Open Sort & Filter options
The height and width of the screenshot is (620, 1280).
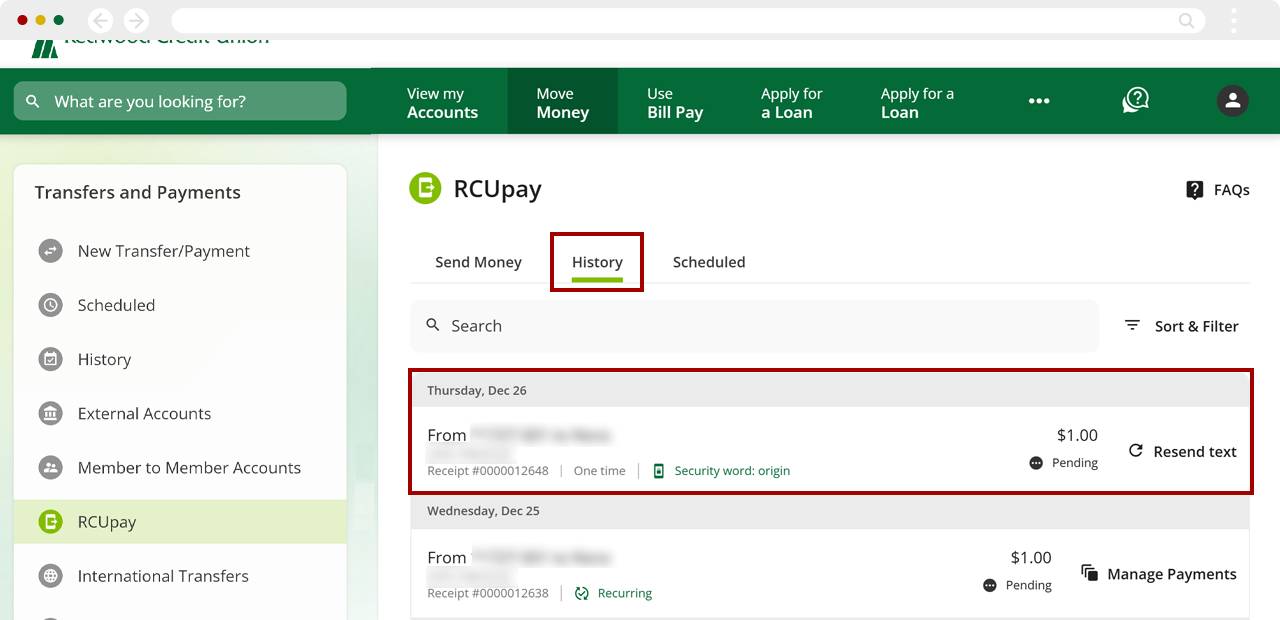(1196, 326)
